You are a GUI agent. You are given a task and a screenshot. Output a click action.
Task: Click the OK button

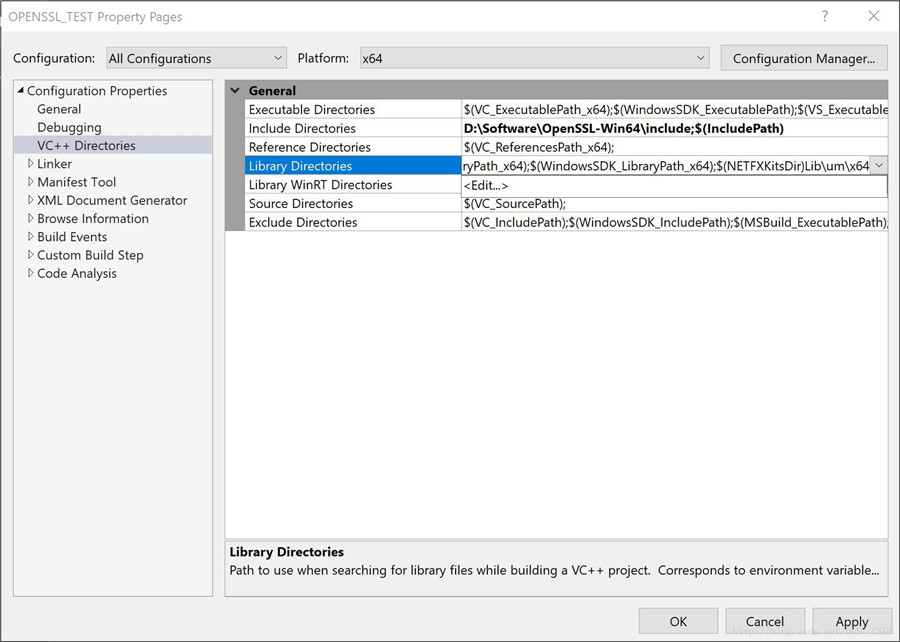click(x=678, y=621)
